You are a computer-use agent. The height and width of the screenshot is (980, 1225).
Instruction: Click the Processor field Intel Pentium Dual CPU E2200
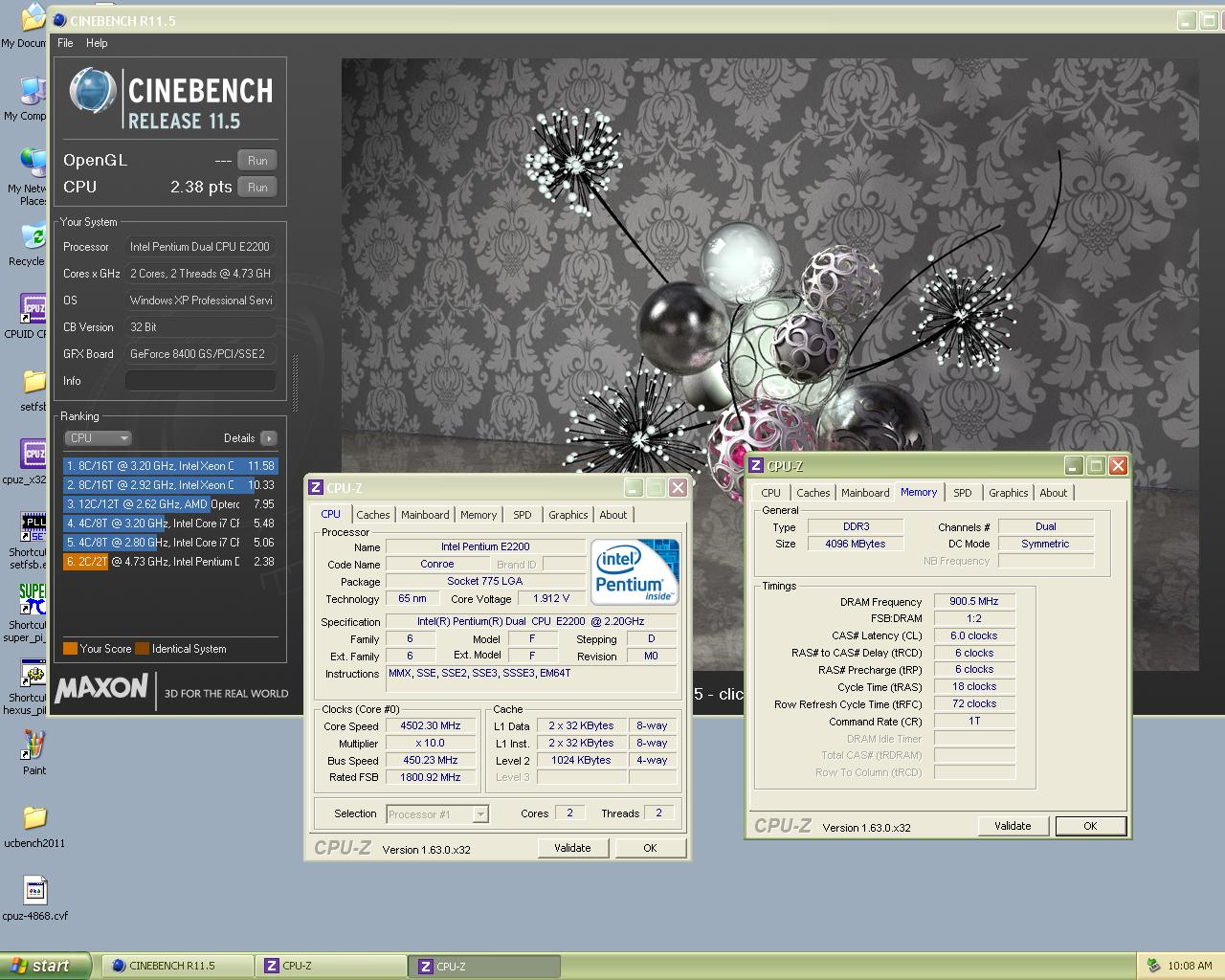tap(201, 247)
